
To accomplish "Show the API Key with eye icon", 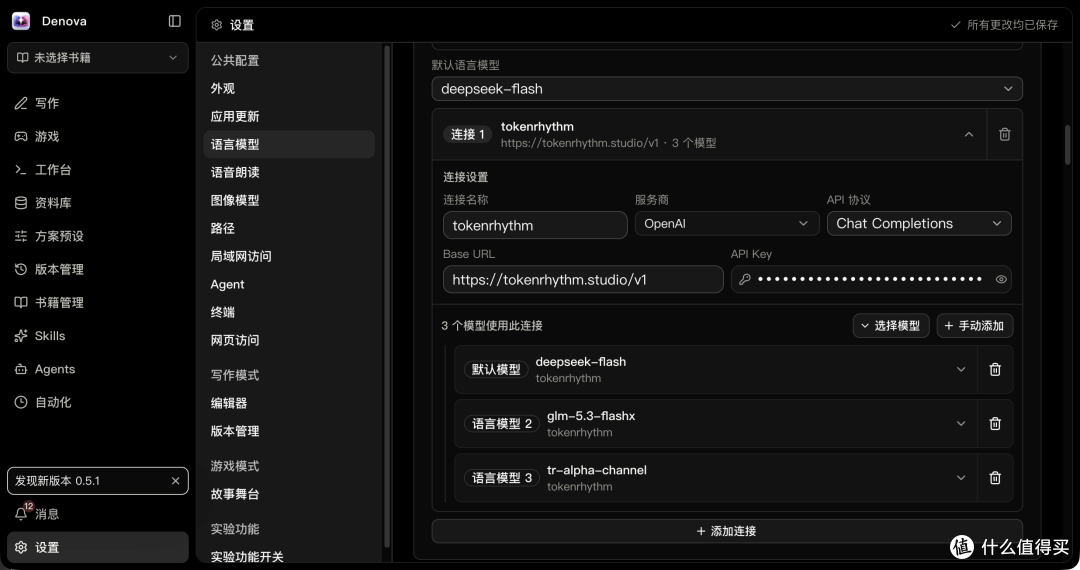I will click(1001, 279).
